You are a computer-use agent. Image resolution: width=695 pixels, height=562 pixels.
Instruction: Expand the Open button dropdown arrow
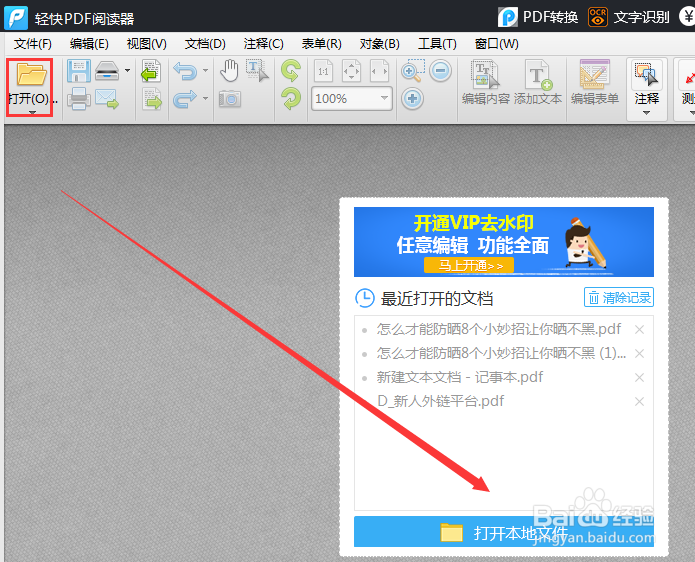[x=32, y=113]
